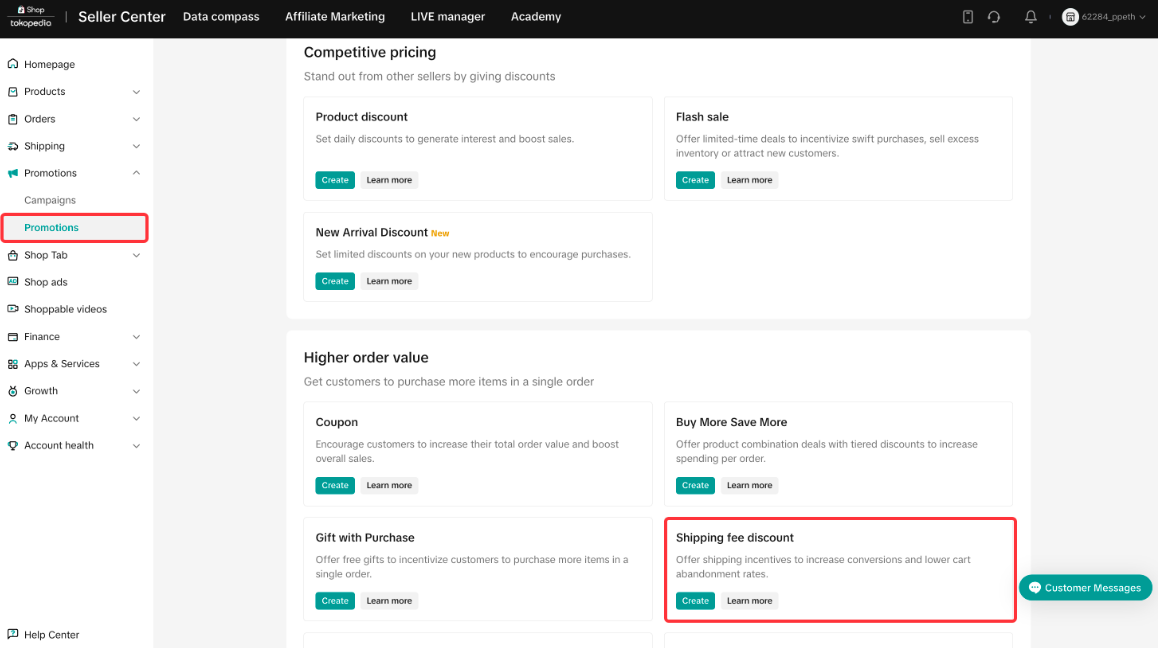Expand the Apps & Services menu
The height and width of the screenshot is (648, 1158).
(136, 364)
